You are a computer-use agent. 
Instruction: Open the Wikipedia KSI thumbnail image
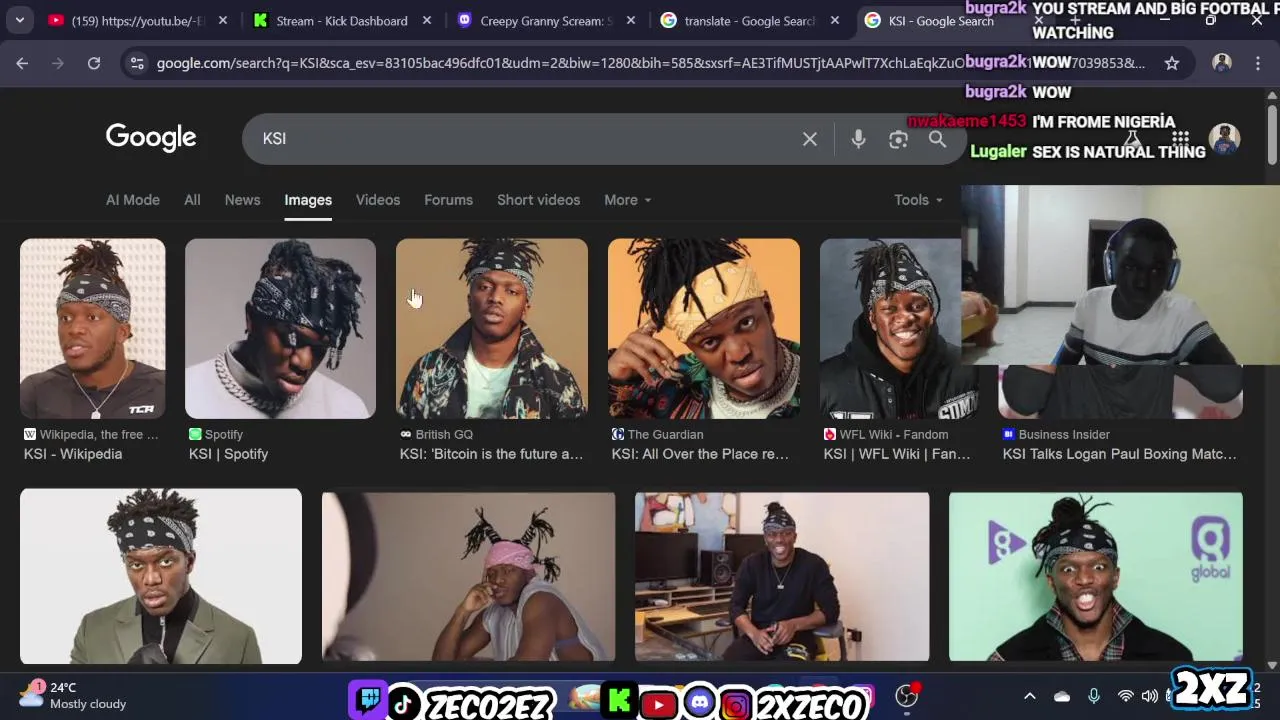coord(92,328)
